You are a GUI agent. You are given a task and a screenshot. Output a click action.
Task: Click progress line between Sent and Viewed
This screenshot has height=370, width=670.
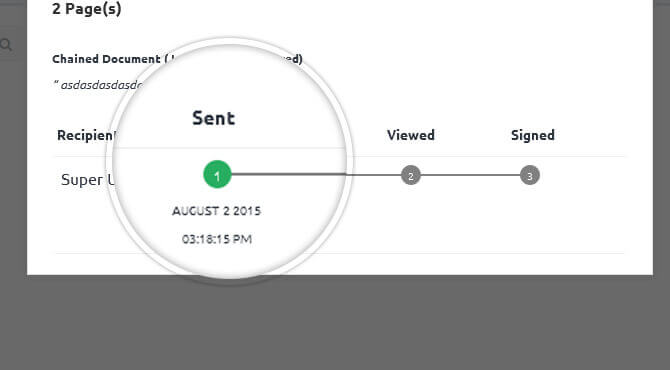(x=316, y=175)
